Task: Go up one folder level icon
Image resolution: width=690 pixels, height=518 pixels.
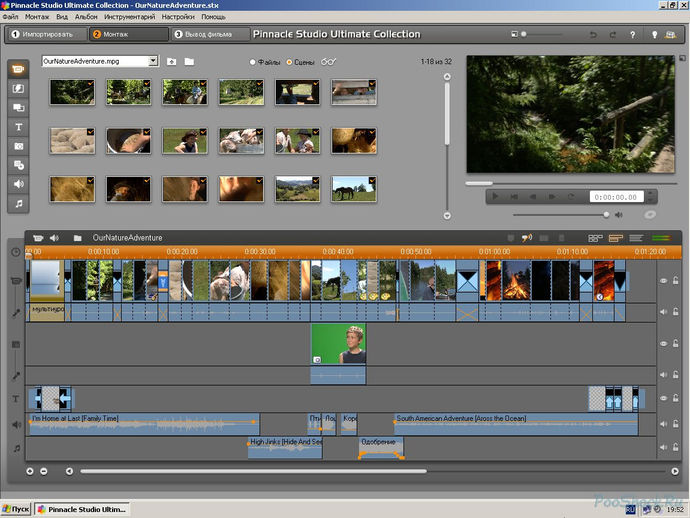Action: (x=172, y=62)
